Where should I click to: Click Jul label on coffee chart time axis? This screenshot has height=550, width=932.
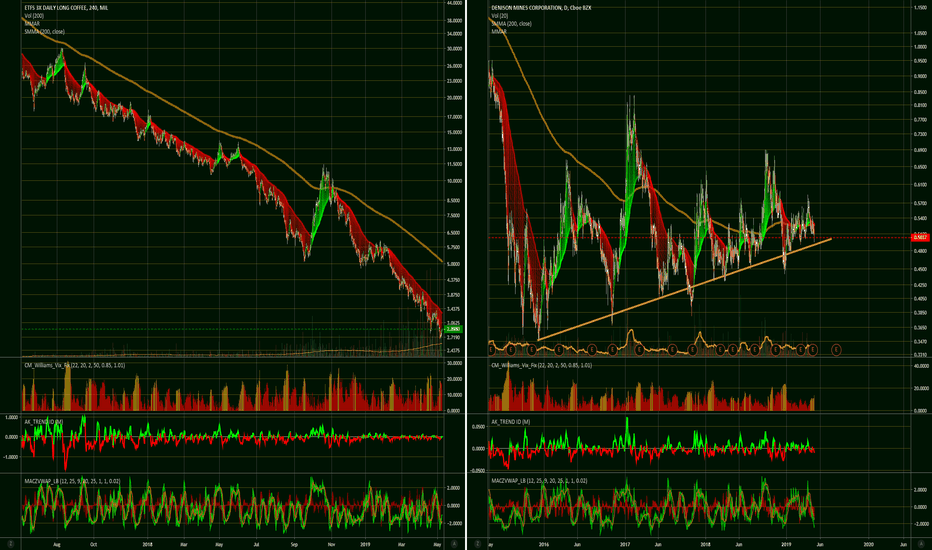256,544
